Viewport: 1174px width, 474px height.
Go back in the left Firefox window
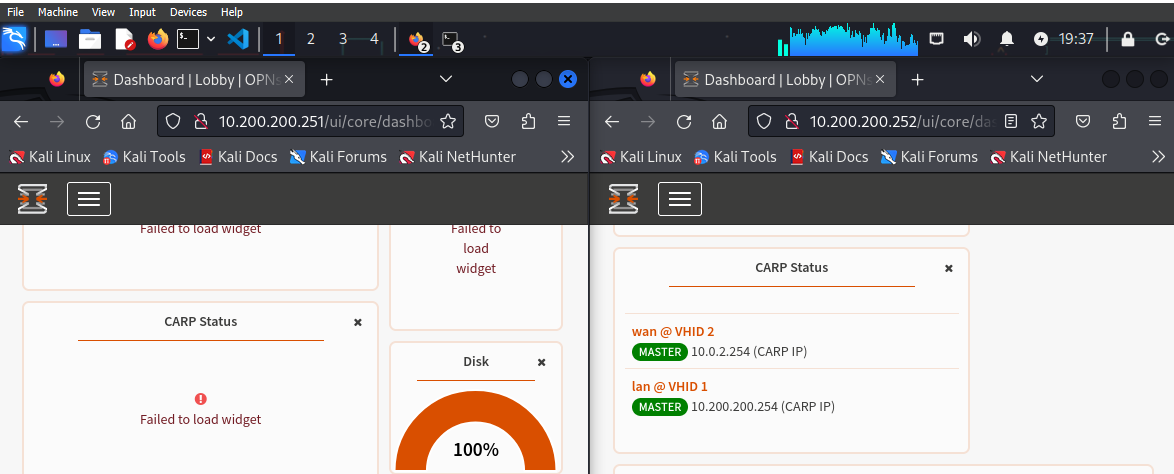click(x=21, y=121)
